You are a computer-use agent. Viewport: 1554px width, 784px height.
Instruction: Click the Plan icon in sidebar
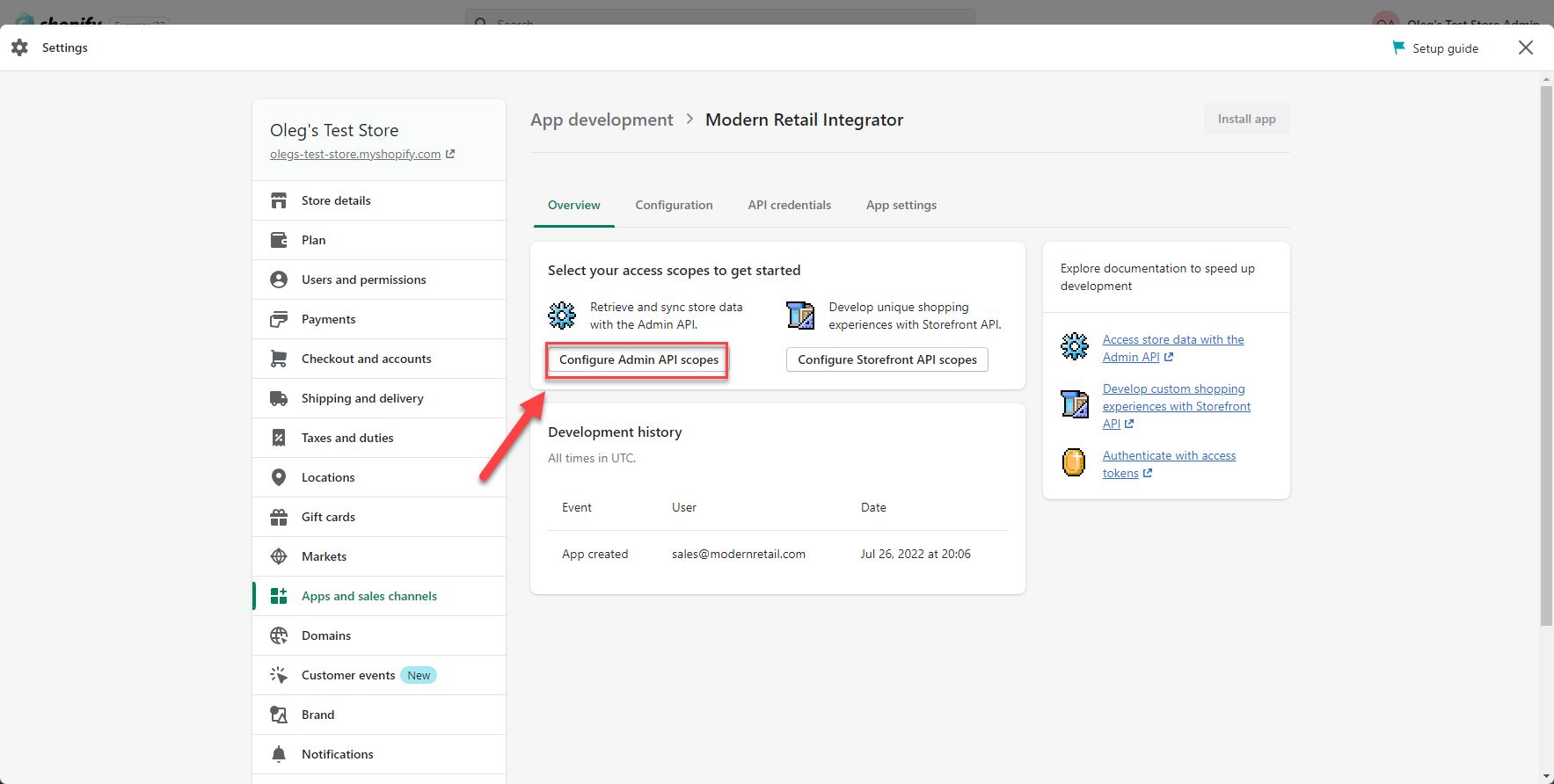coord(279,240)
